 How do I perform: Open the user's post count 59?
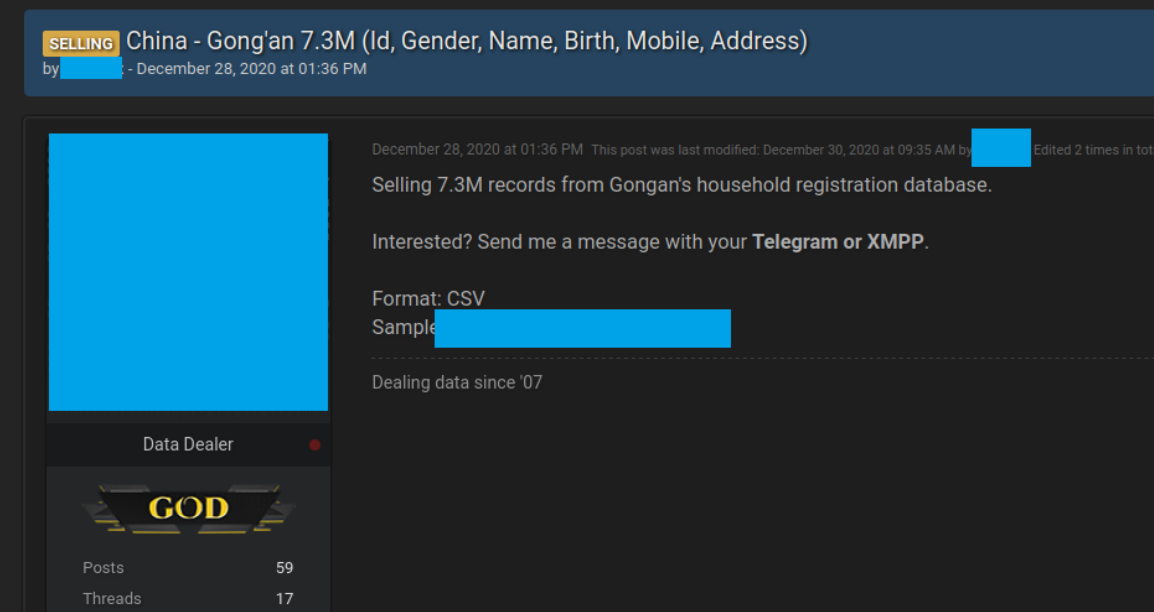[284, 568]
